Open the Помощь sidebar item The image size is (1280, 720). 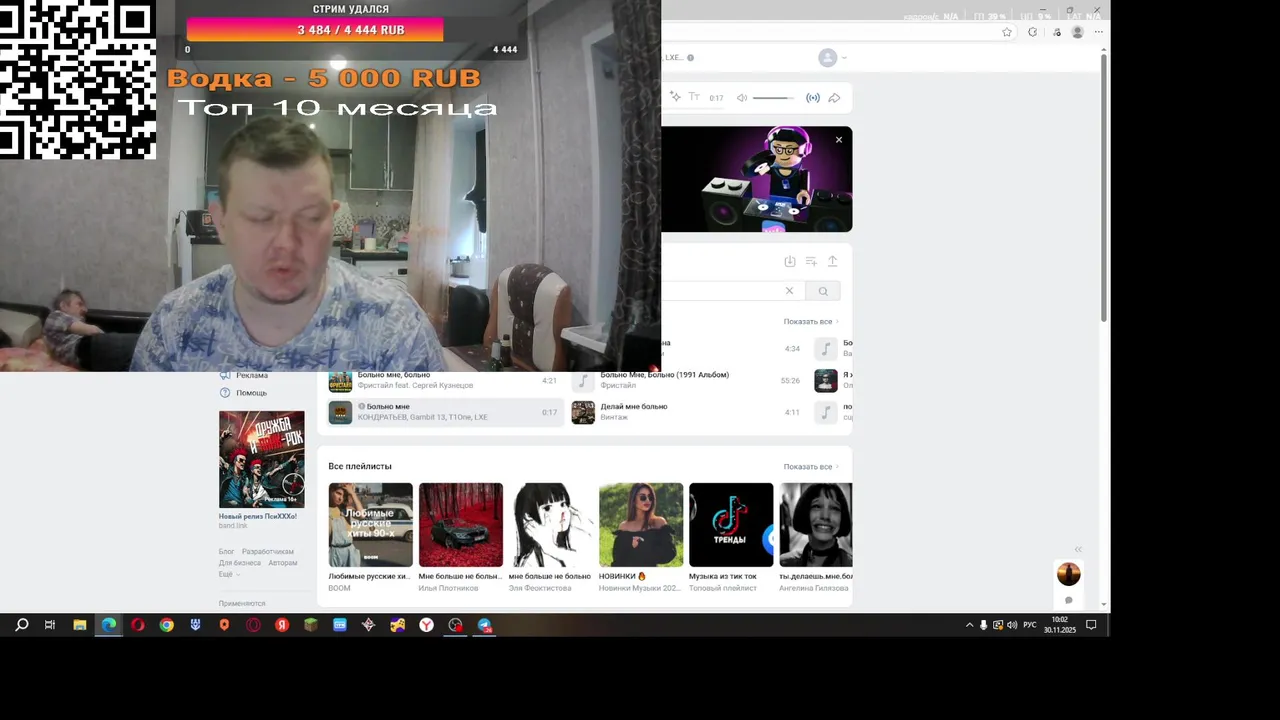click(244, 393)
